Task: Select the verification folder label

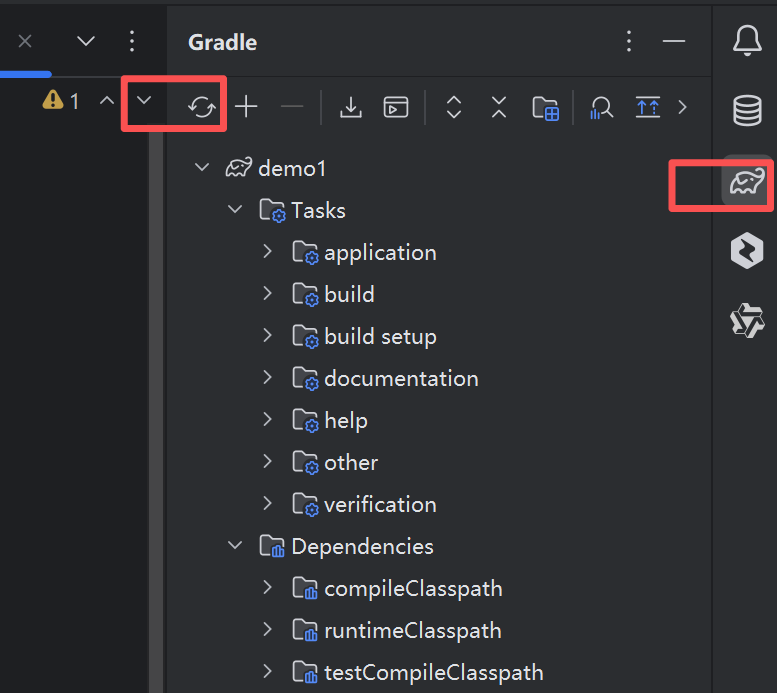Action: (x=381, y=505)
